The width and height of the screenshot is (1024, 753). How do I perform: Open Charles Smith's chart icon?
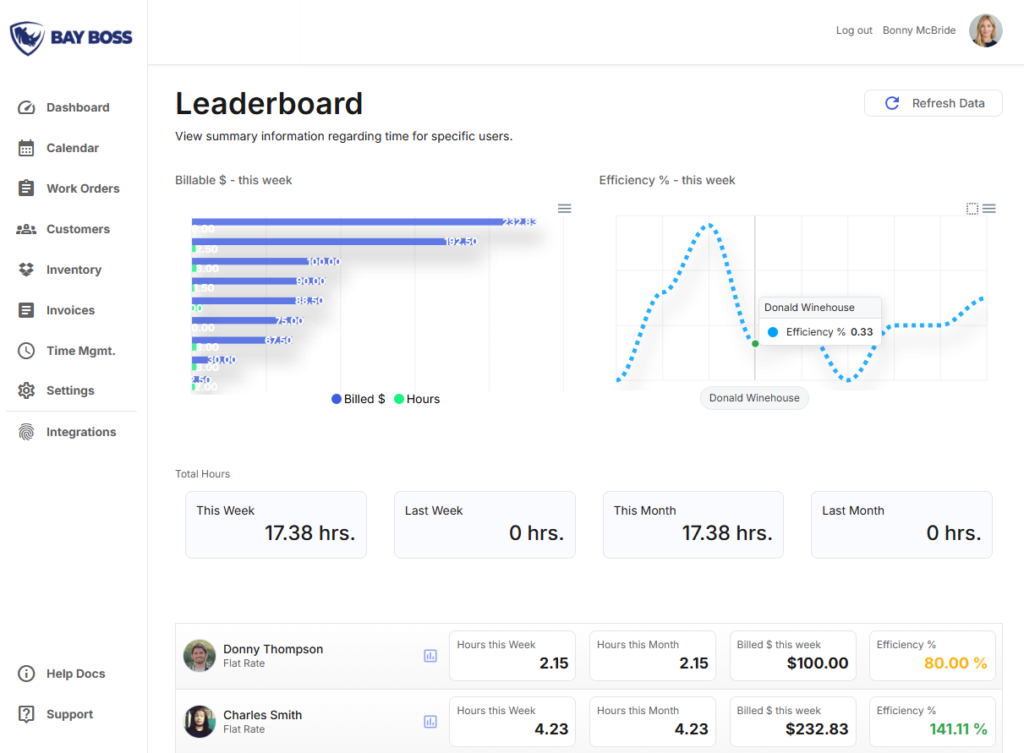(430, 722)
